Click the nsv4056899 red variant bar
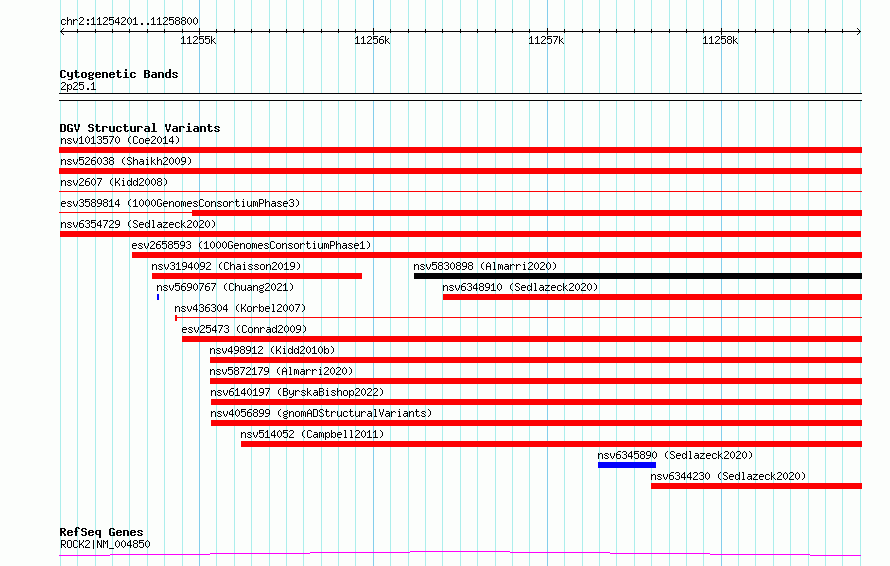Viewport: 890px width, 566px height. click(536, 423)
